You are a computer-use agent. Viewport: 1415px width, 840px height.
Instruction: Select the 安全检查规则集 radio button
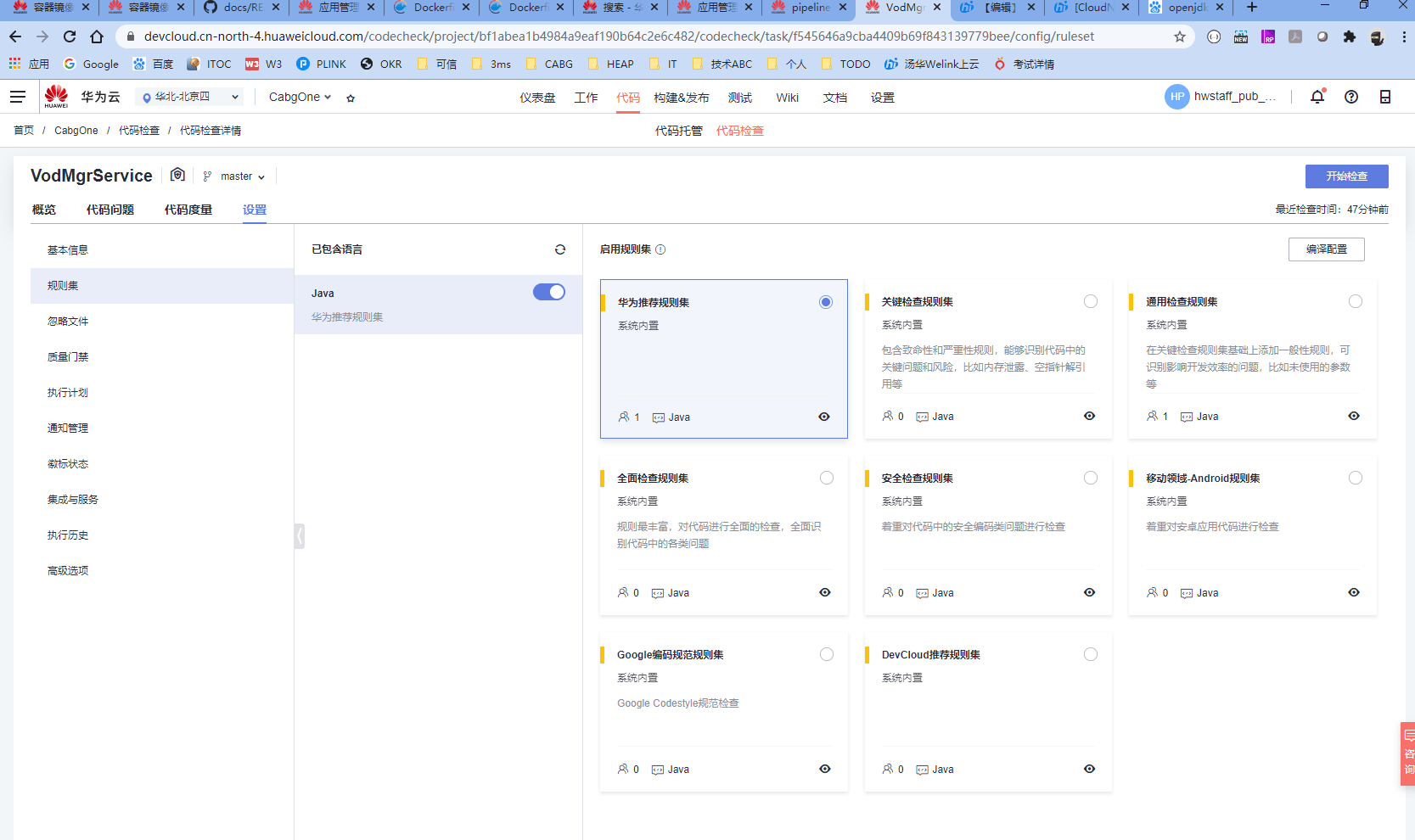(1091, 478)
